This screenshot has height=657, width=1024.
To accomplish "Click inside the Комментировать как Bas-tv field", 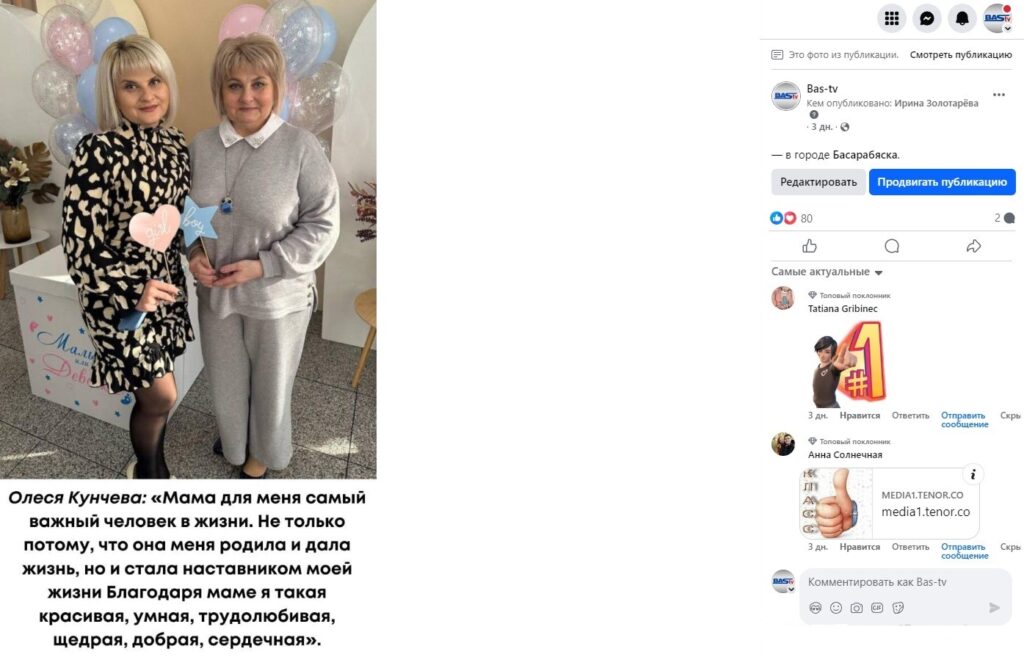I will coord(905,582).
